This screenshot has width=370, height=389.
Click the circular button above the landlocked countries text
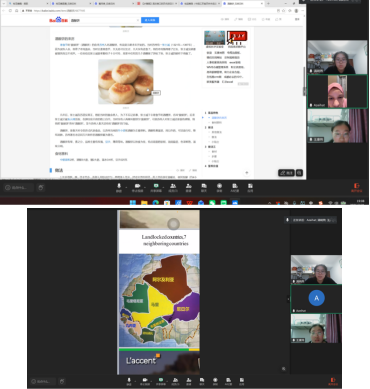[x=173, y=224]
